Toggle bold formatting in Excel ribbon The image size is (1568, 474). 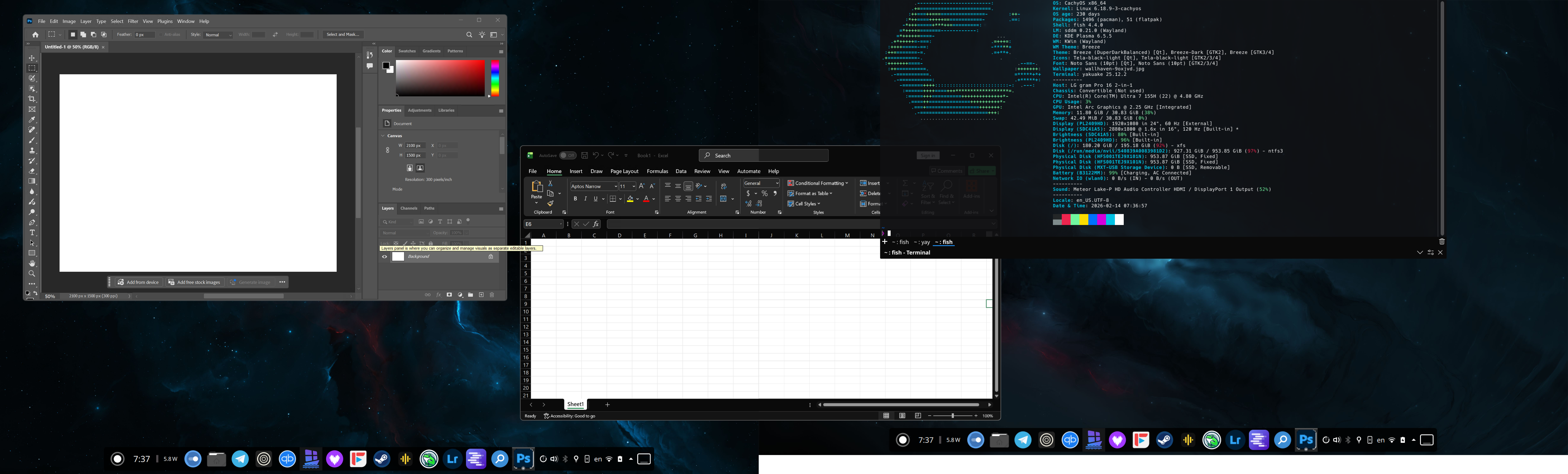575,199
